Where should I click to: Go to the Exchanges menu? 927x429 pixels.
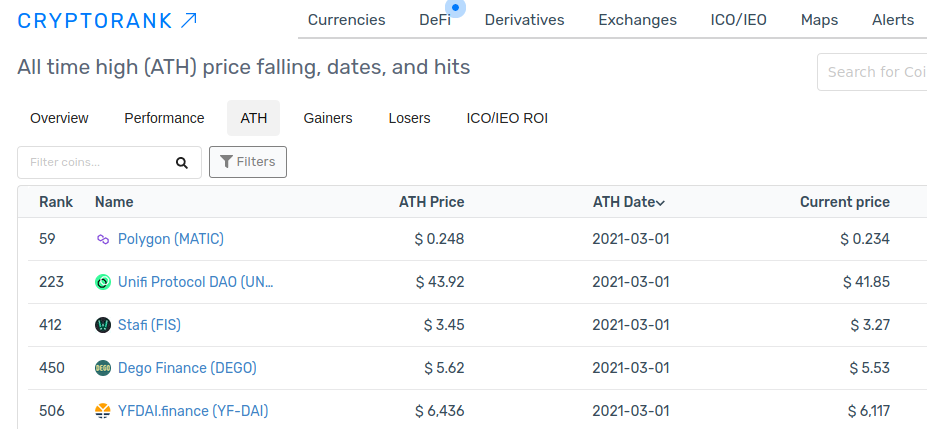tap(637, 20)
